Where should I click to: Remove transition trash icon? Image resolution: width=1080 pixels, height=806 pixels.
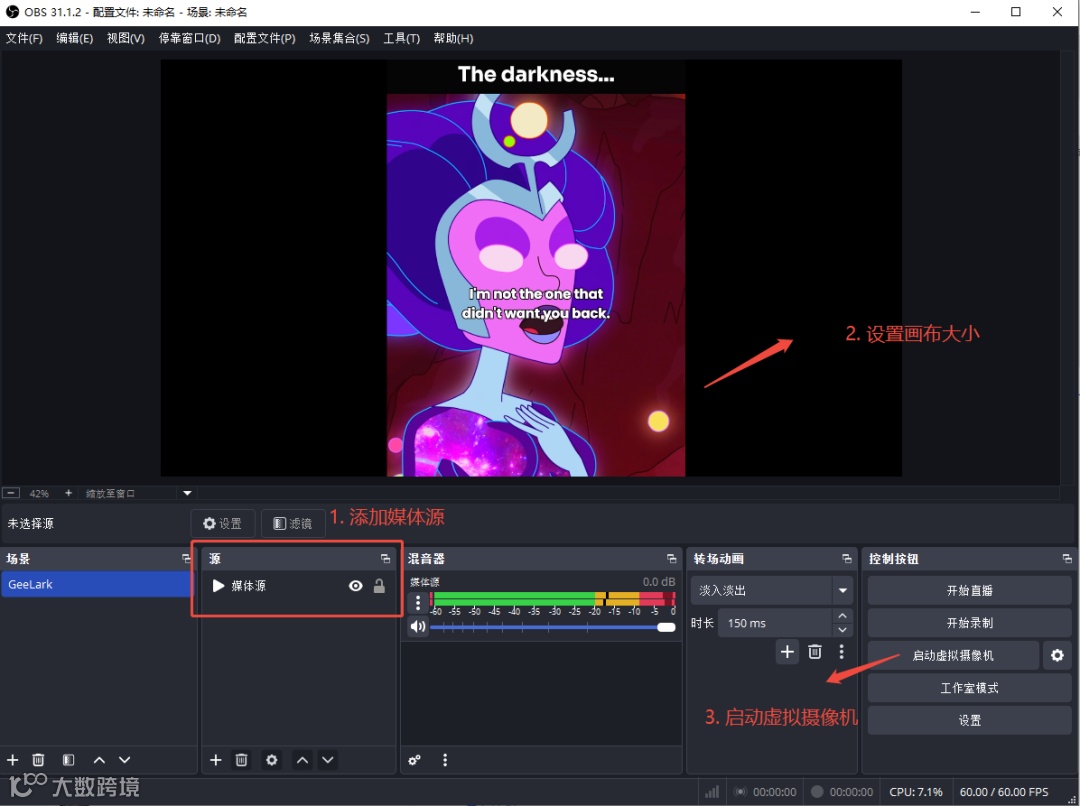(x=815, y=652)
